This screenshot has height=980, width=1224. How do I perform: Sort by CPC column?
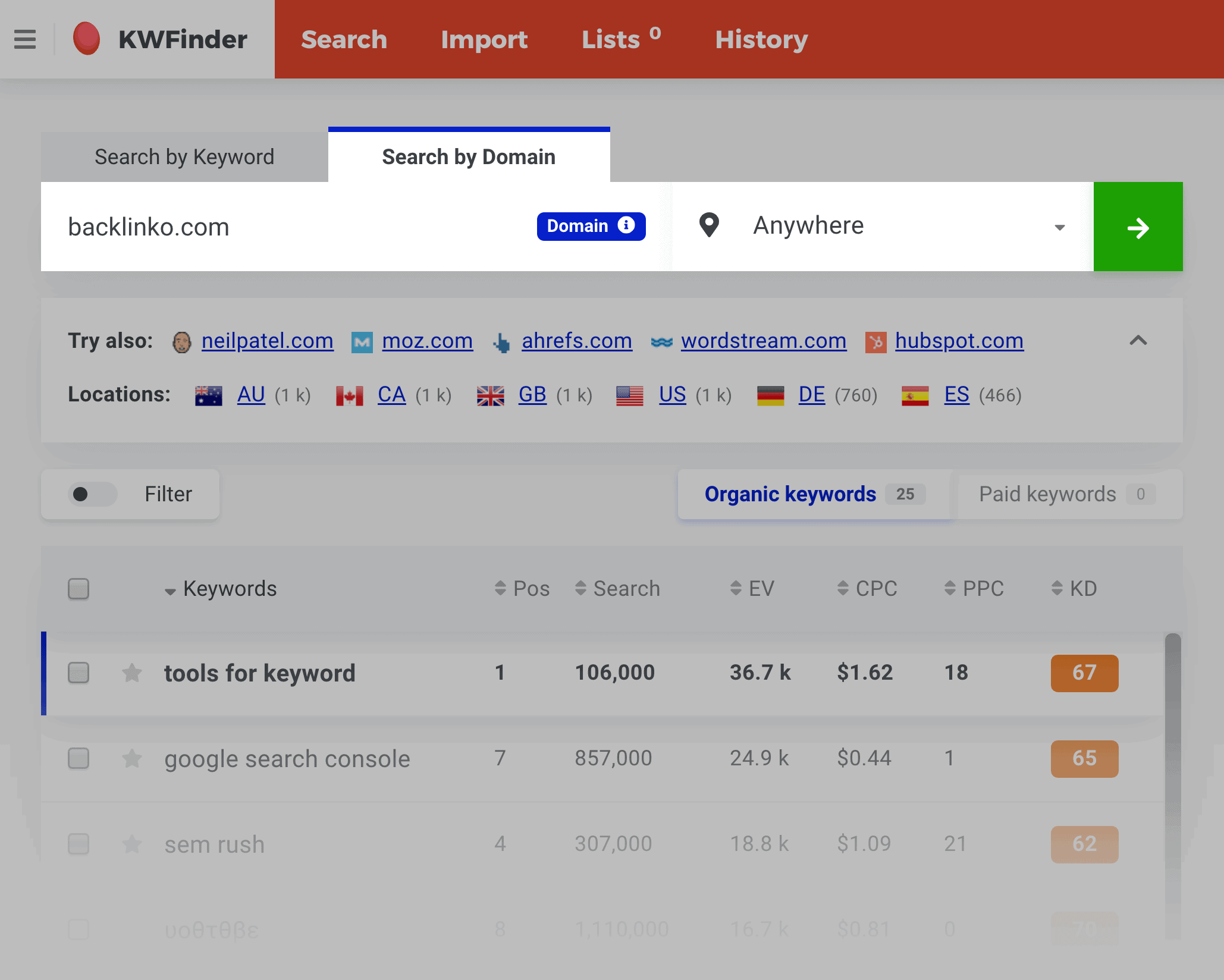867,589
